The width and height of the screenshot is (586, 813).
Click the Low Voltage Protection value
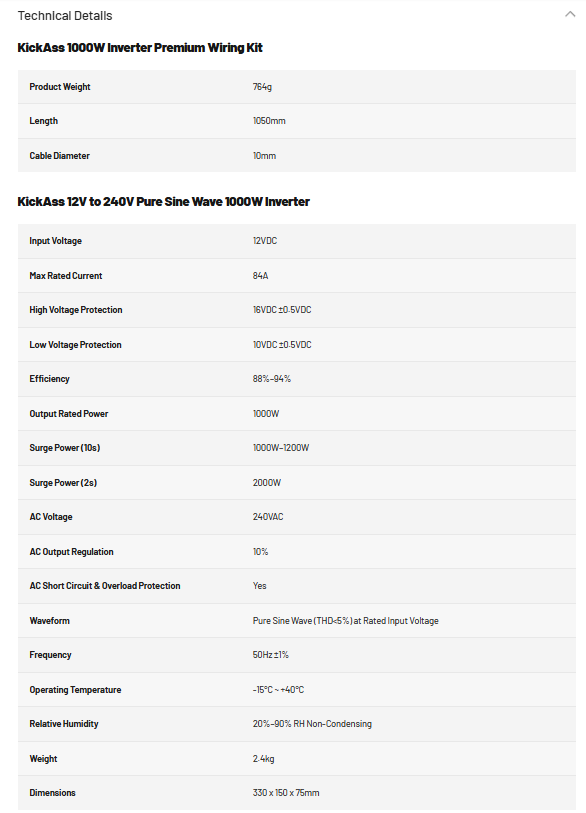(x=282, y=345)
